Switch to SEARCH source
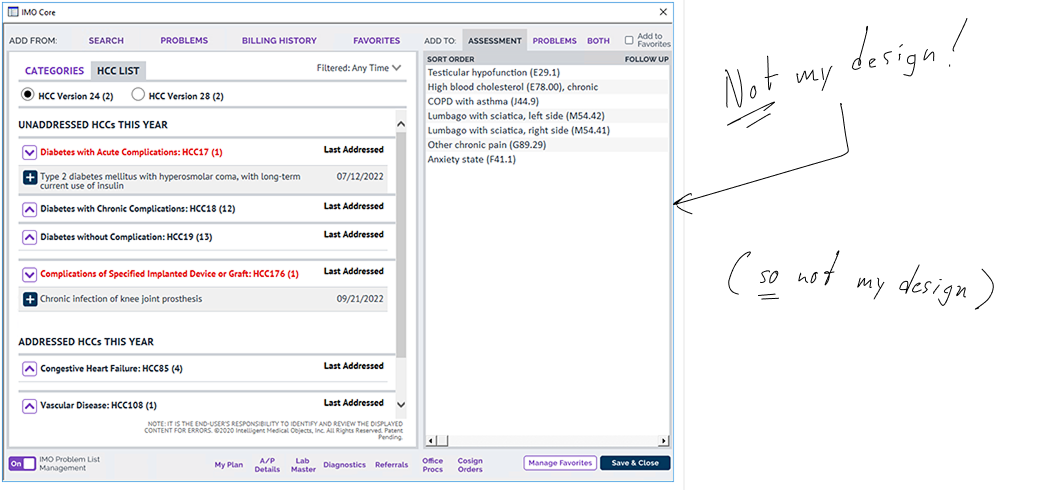1042x490 pixels. point(106,41)
